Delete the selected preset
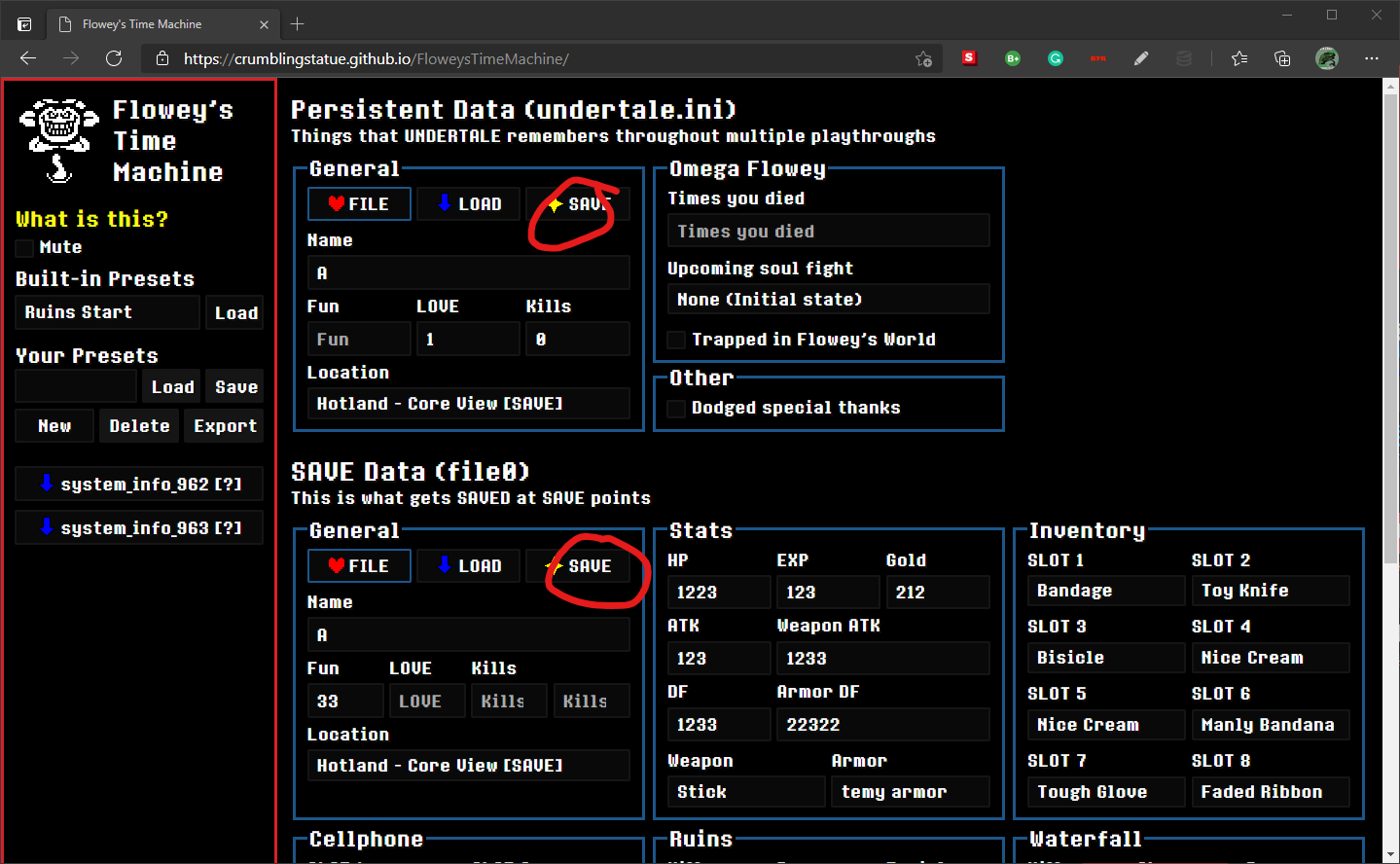 139,426
